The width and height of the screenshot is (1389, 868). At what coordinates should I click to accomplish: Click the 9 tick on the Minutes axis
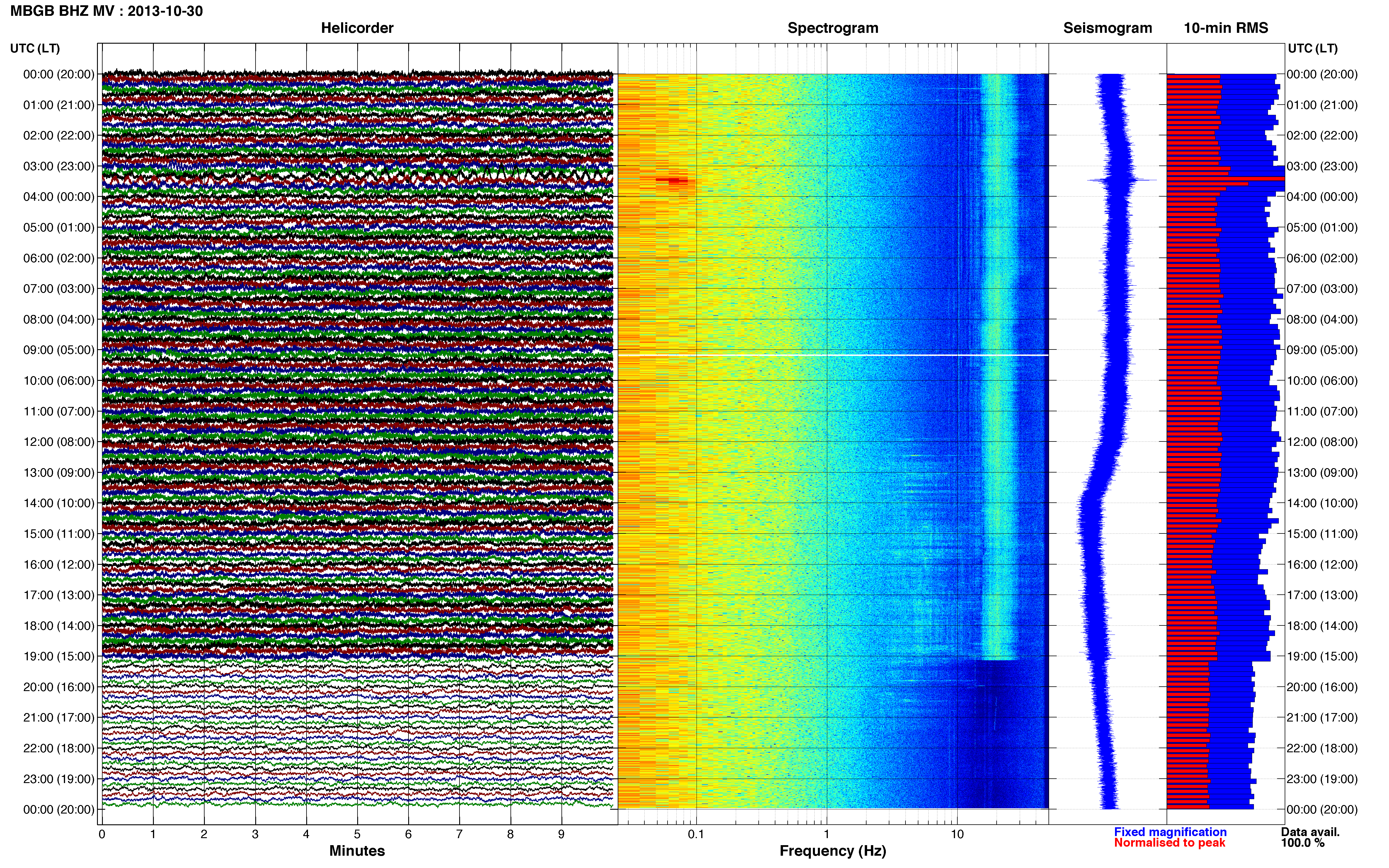561,834
